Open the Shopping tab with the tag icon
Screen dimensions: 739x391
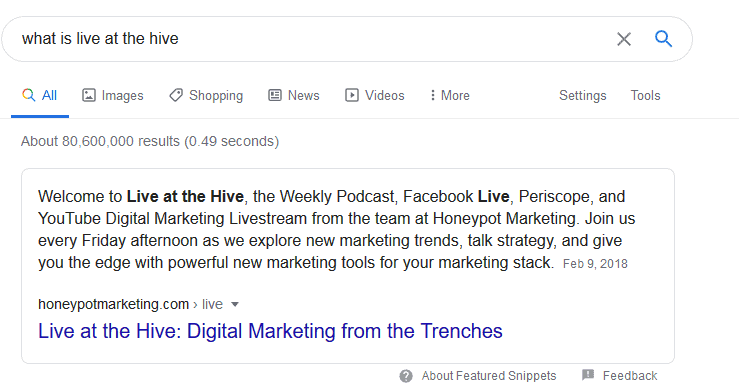tap(206, 96)
